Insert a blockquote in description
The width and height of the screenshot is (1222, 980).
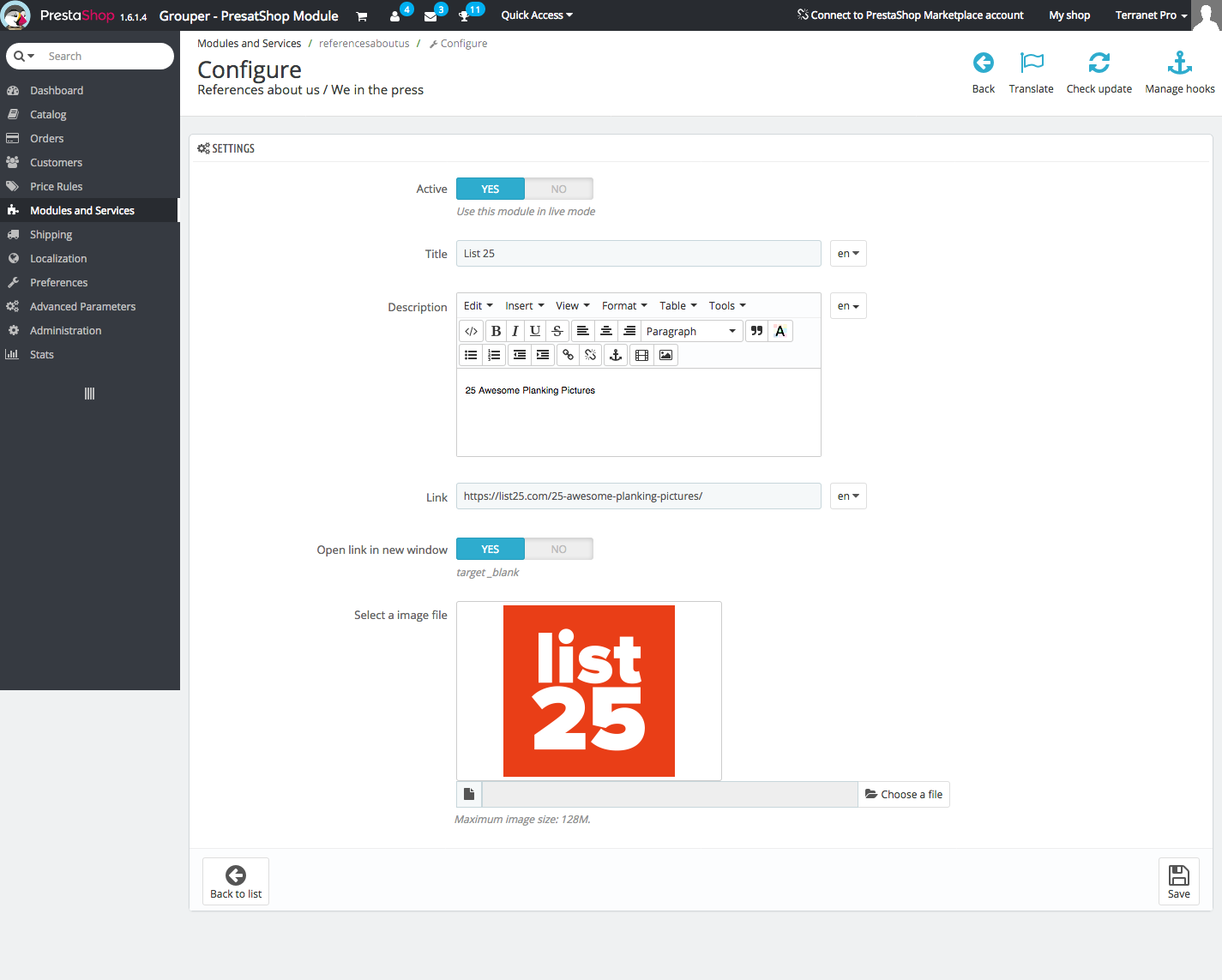[756, 331]
